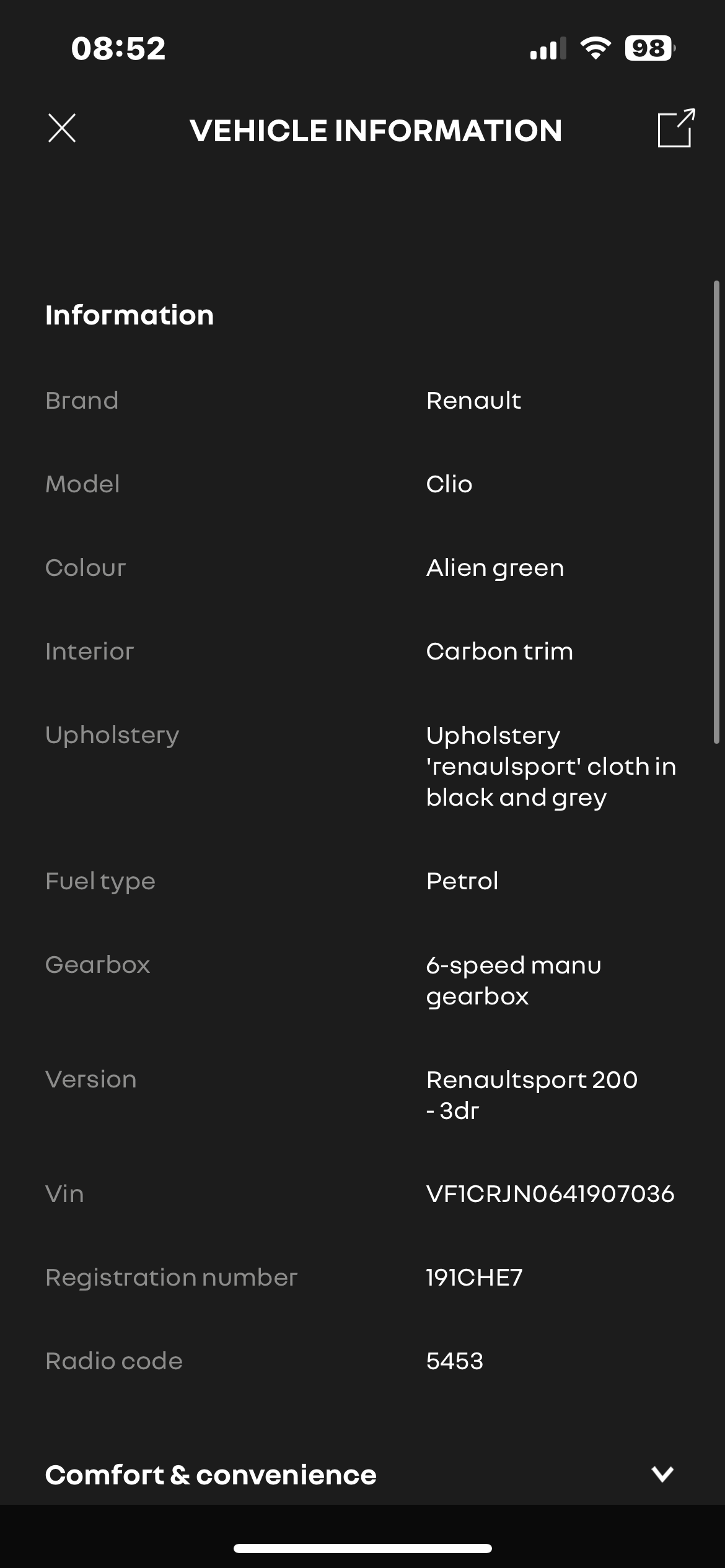725x1568 pixels.
Task: Tap the cellular signal bars
Action: pos(548,49)
